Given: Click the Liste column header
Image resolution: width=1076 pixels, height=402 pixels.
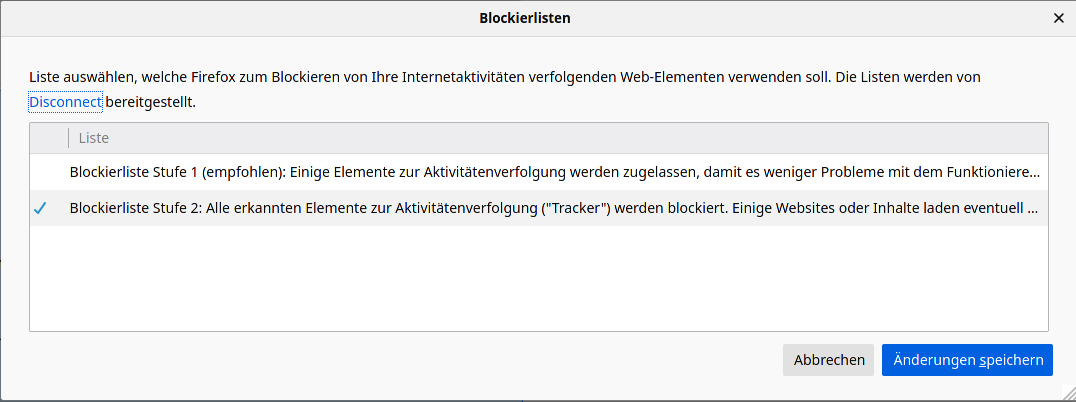Looking at the screenshot, I should tap(94, 138).
